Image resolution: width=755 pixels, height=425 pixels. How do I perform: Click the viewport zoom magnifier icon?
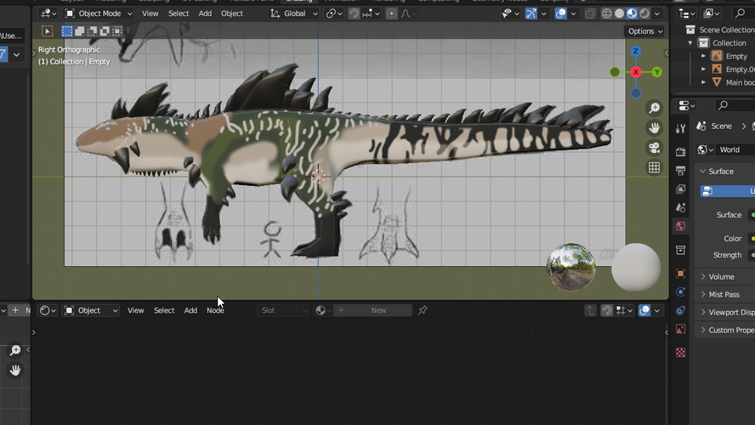[654, 108]
